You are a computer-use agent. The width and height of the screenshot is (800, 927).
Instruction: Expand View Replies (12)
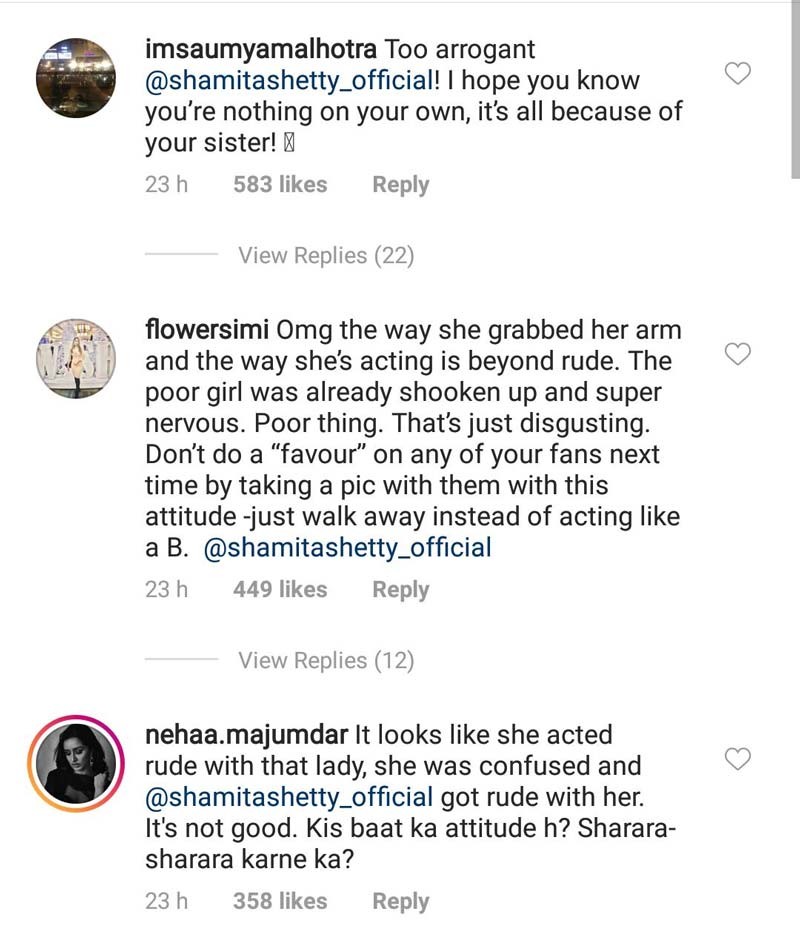326,660
